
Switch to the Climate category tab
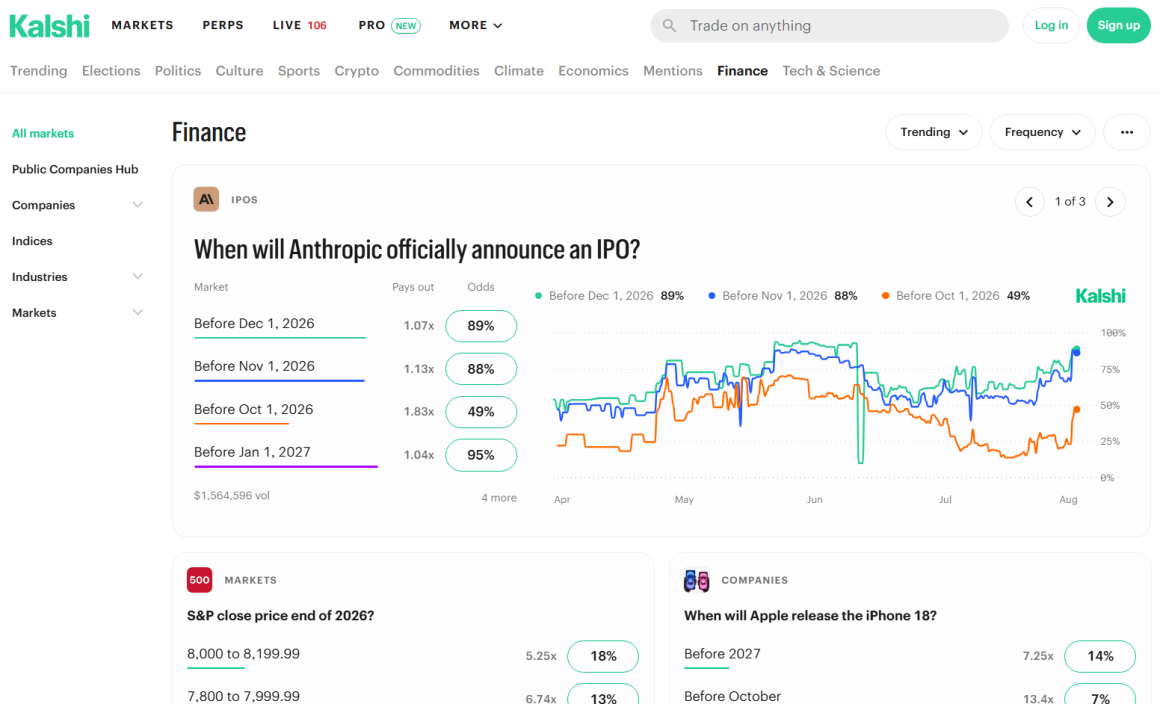coord(519,71)
